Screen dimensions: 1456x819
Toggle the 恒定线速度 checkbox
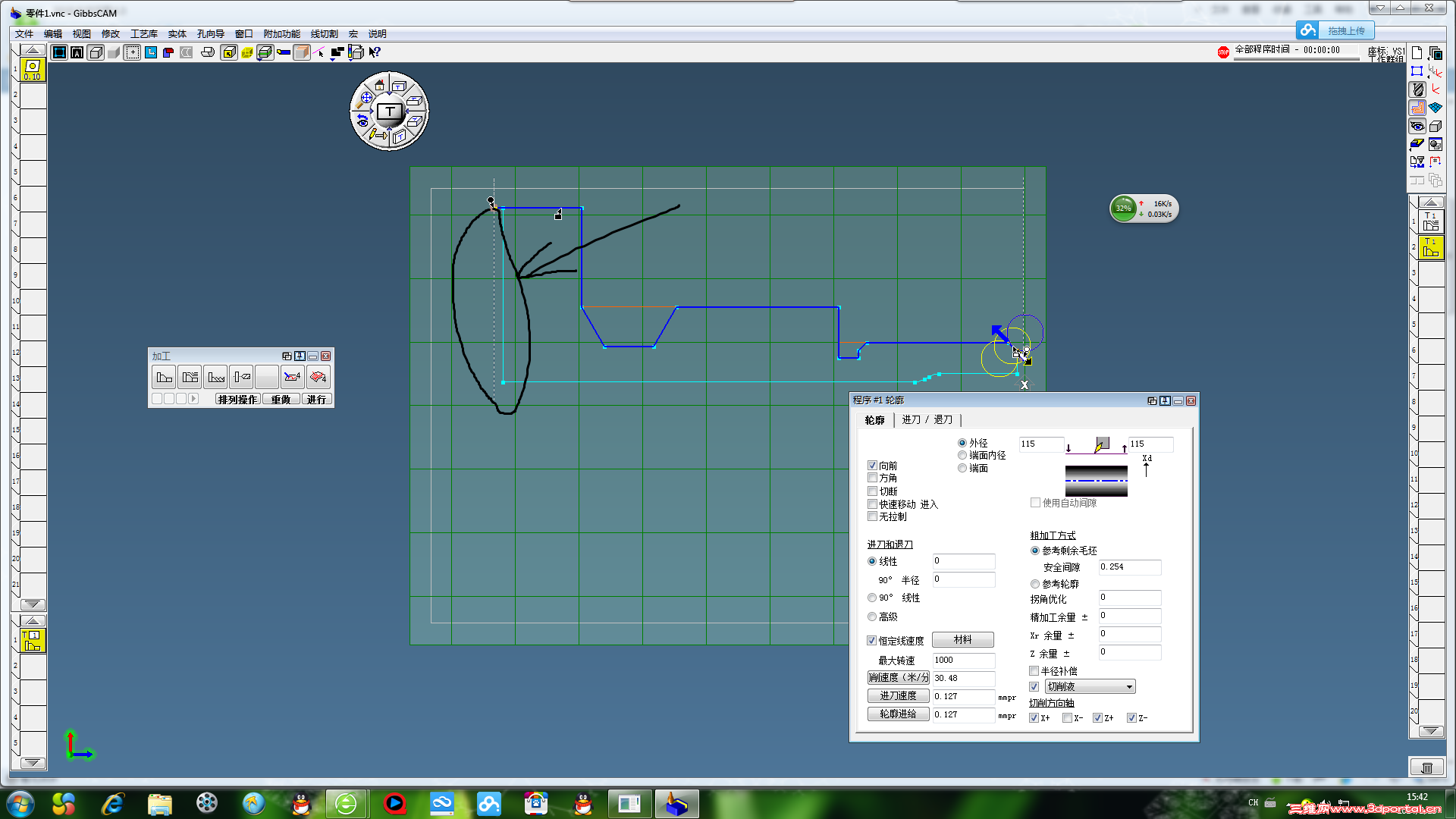872,641
